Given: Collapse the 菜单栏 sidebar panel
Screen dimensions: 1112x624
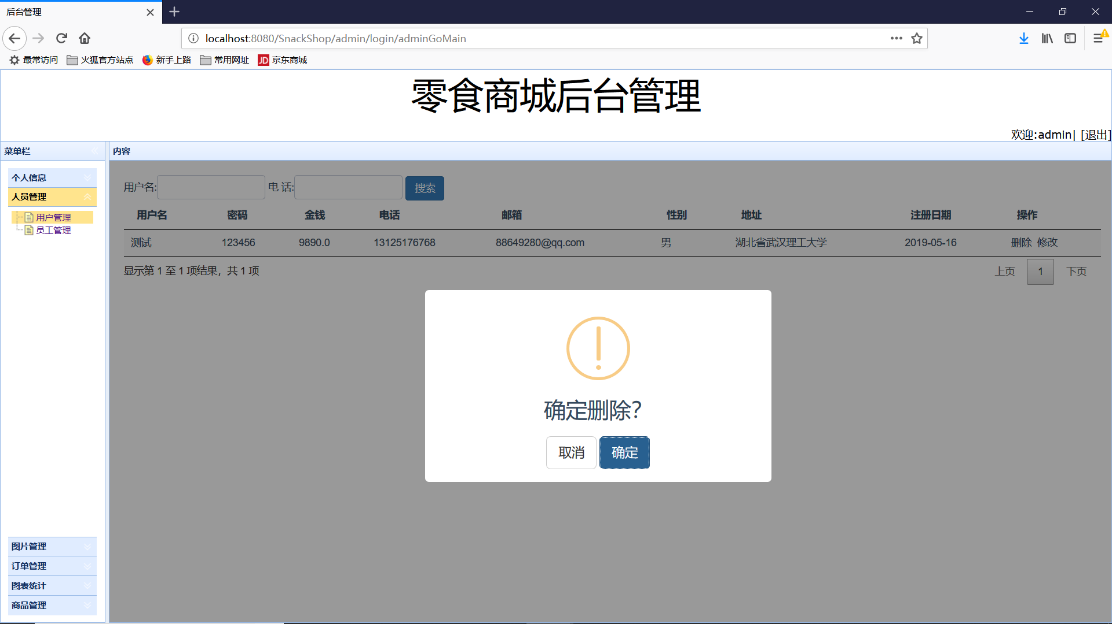Looking at the screenshot, I should pyautogui.click(x=97, y=151).
